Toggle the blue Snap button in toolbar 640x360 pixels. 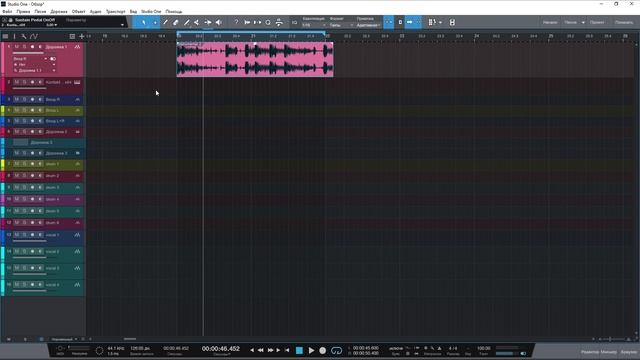[x=389, y=22]
